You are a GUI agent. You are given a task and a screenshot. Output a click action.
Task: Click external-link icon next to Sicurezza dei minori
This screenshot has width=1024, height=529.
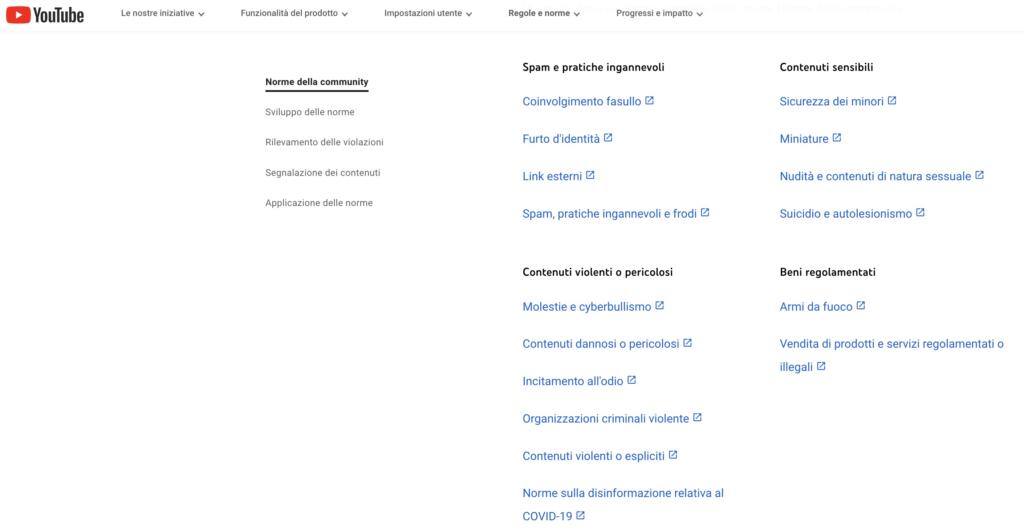click(x=892, y=100)
